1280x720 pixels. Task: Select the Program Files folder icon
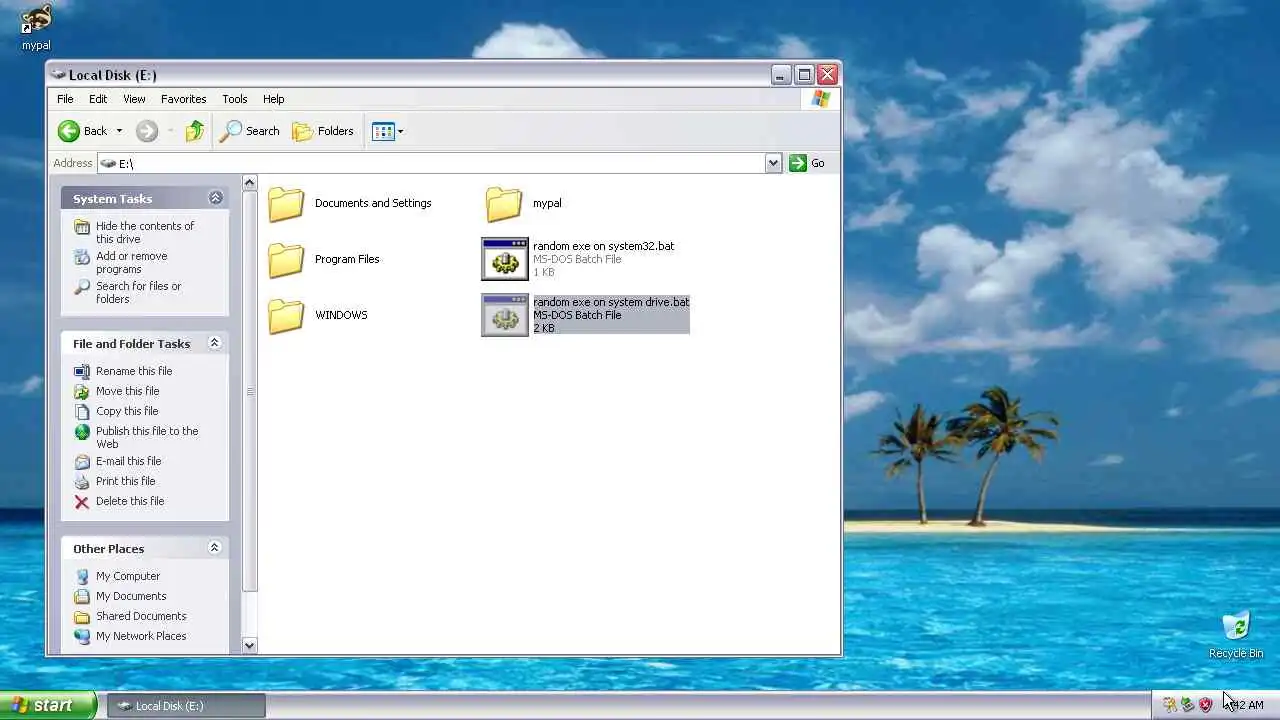286,259
